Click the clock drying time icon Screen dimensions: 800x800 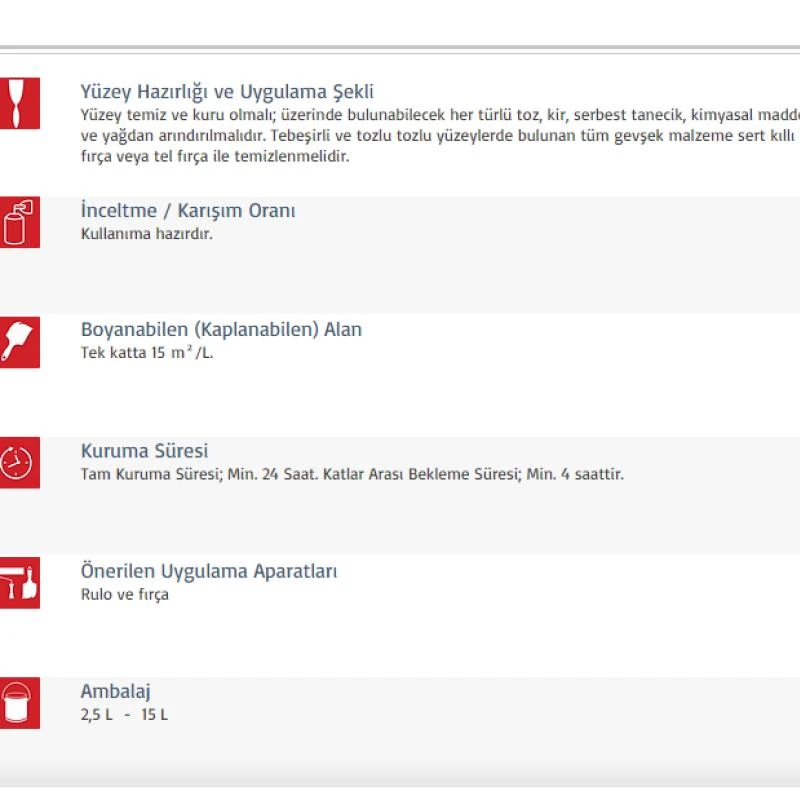coord(19,462)
